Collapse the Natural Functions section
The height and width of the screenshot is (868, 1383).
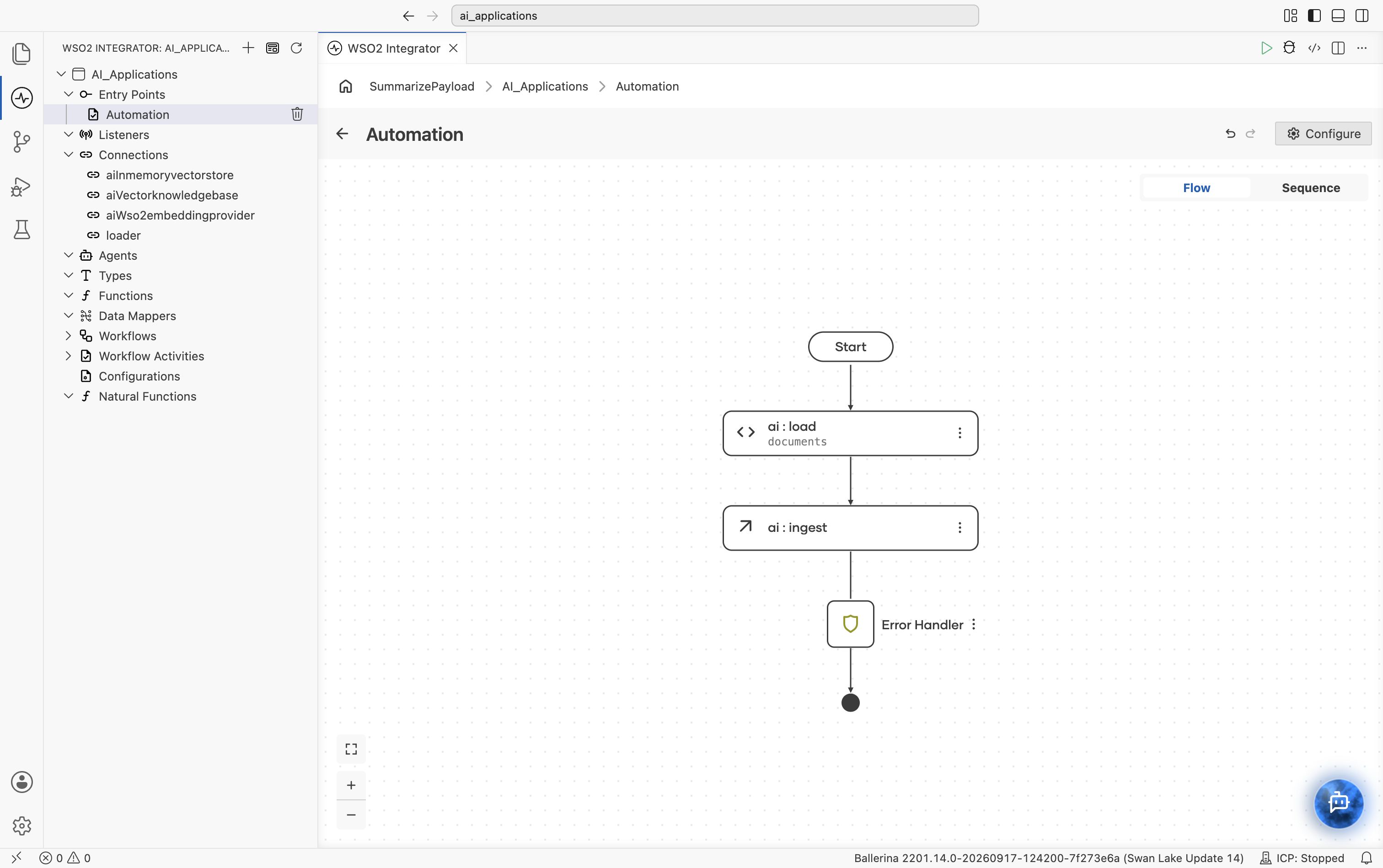click(68, 396)
